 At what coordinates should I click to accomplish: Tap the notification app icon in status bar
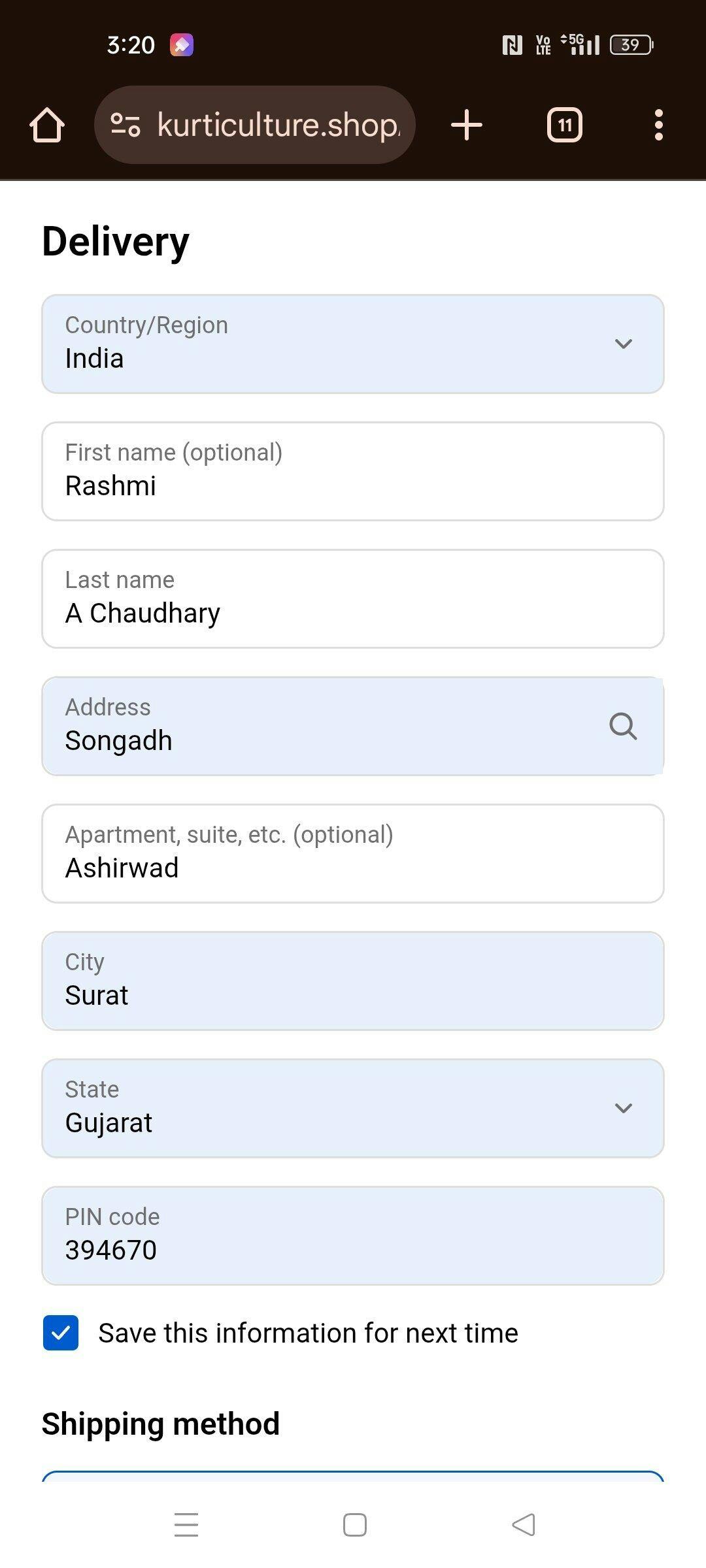point(182,44)
